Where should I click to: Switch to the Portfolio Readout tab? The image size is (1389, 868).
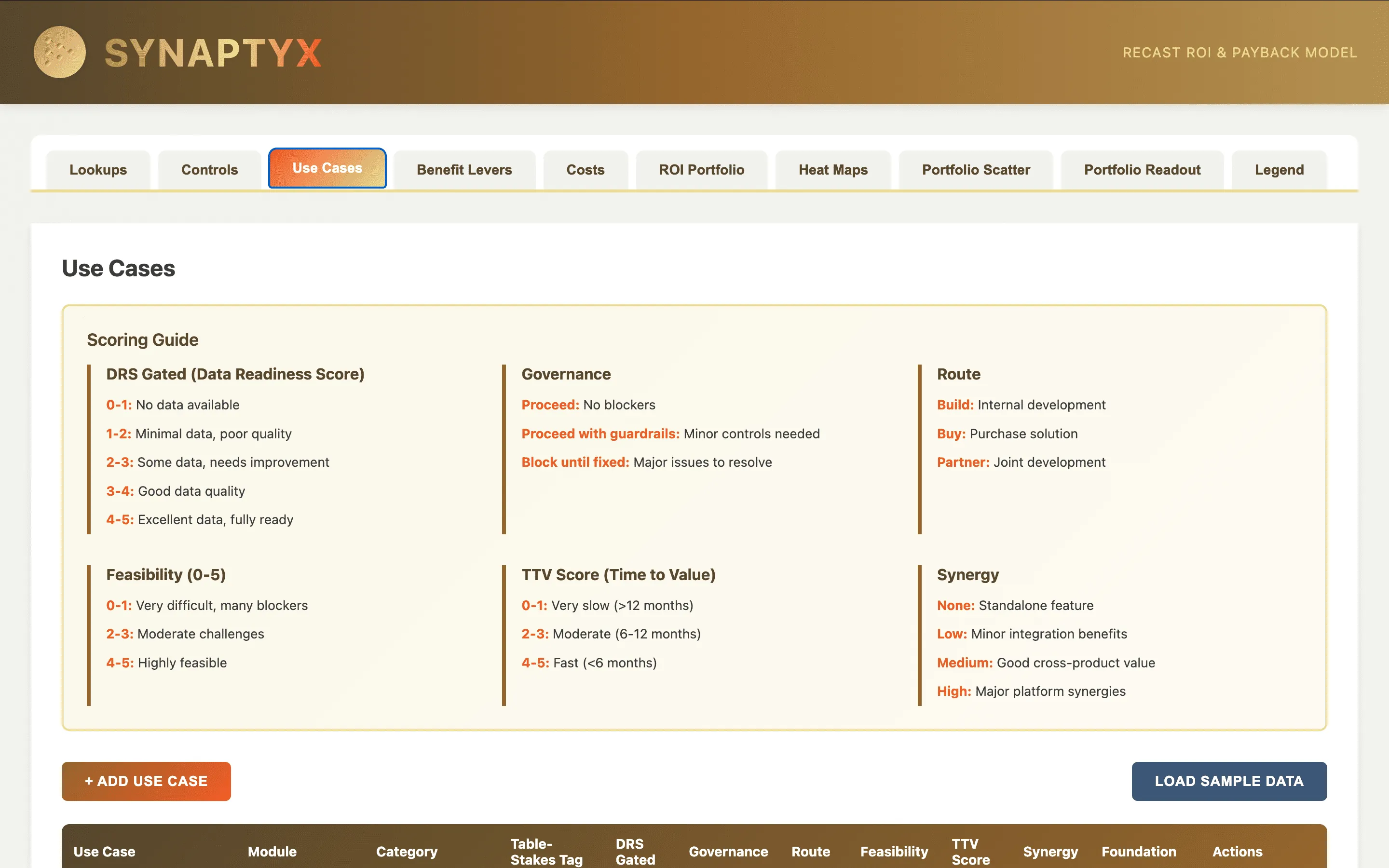1142,169
